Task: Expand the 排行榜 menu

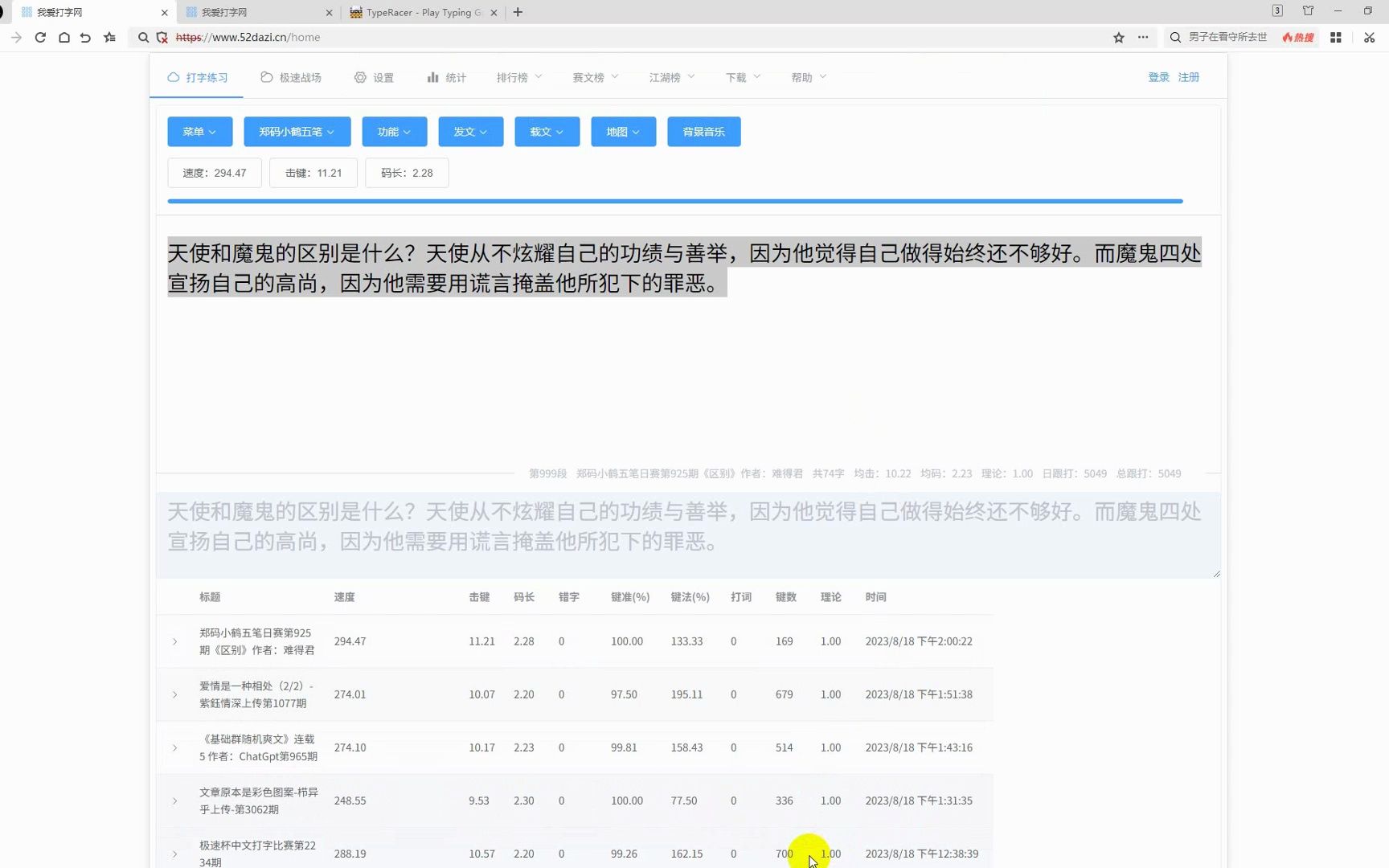Action: 519,77
